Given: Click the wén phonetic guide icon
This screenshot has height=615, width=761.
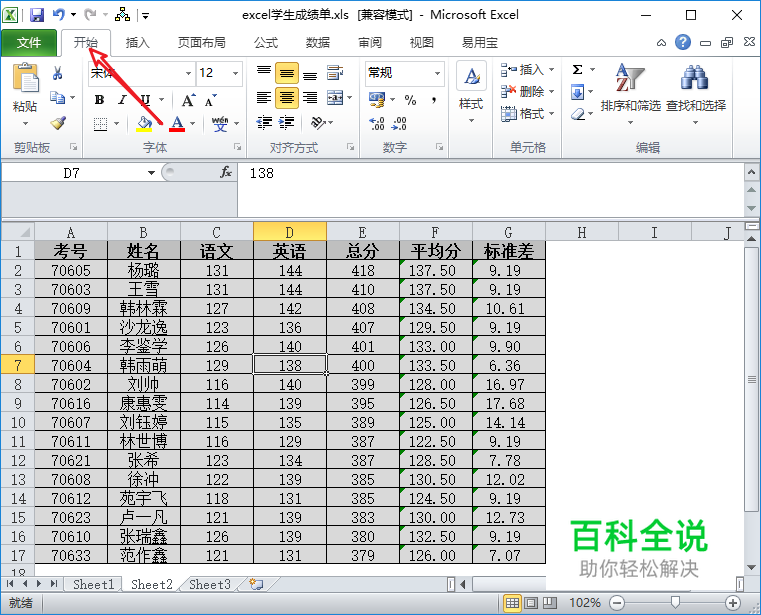Looking at the screenshot, I should click(x=220, y=123).
